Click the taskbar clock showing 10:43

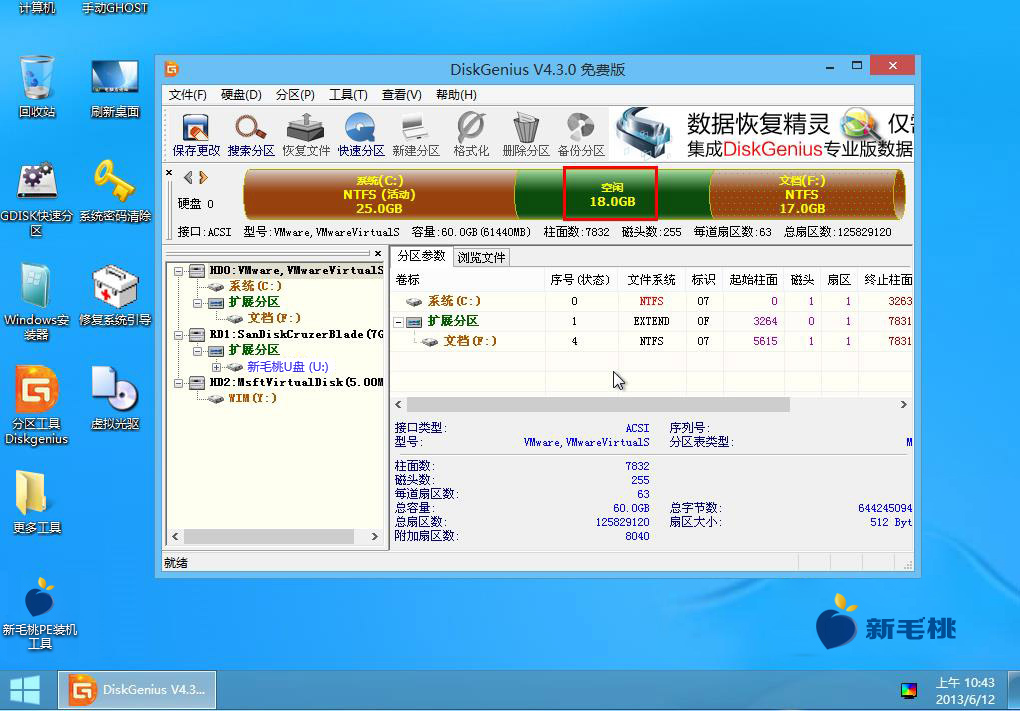pos(965,691)
